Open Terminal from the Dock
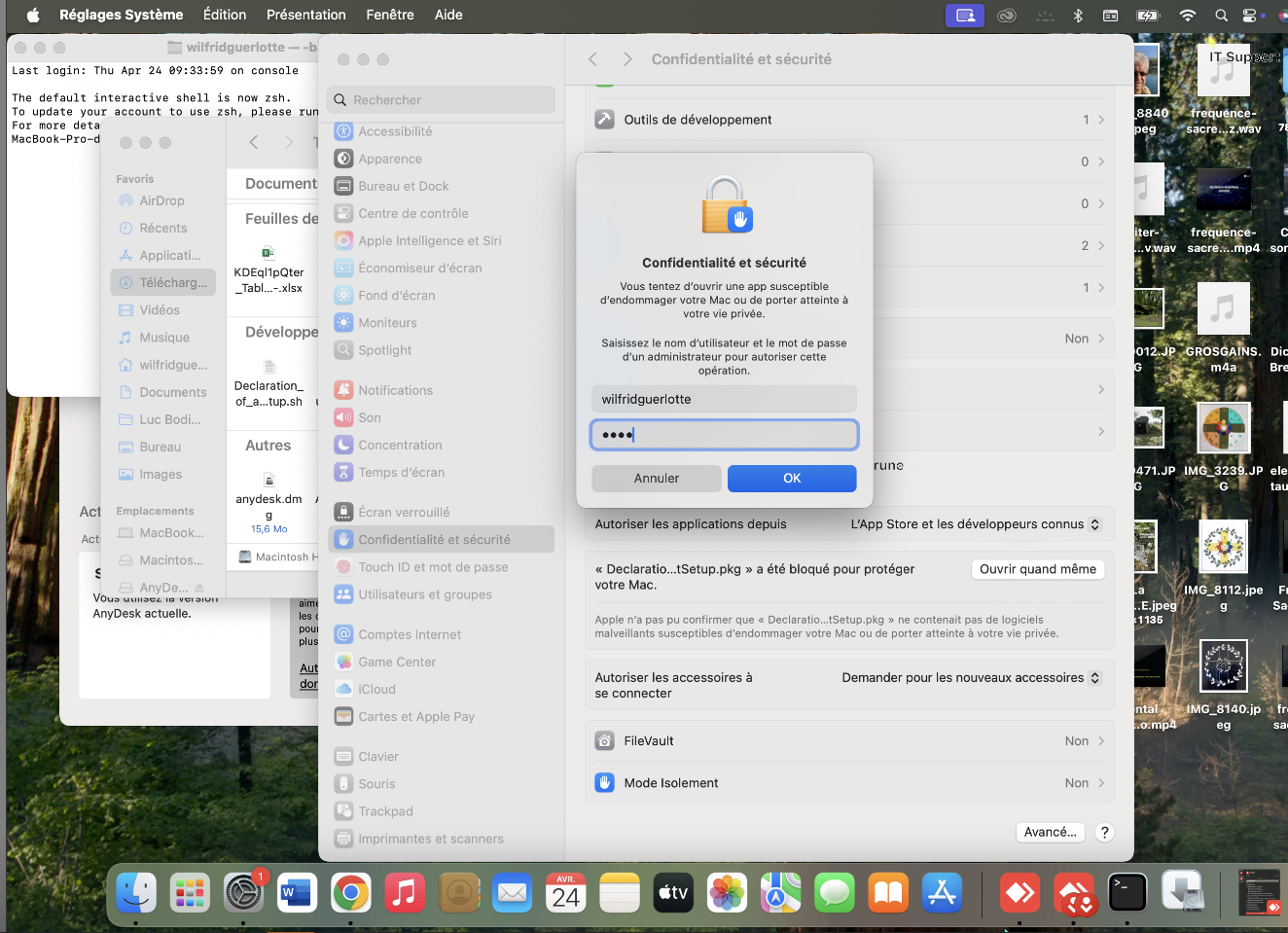Screen dimensions: 1288x933 pyautogui.click(x=1127, y=892)
